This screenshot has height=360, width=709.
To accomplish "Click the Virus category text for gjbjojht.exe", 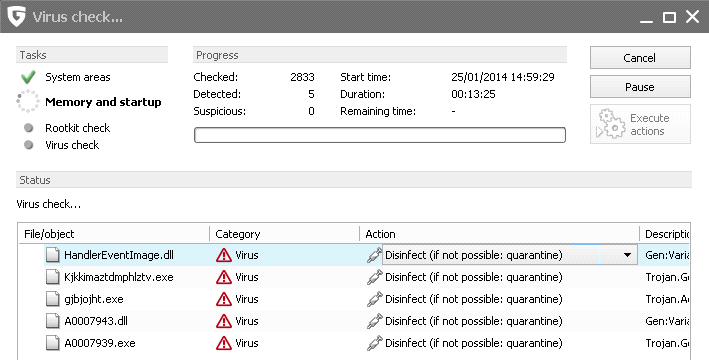I will [247, 299].
